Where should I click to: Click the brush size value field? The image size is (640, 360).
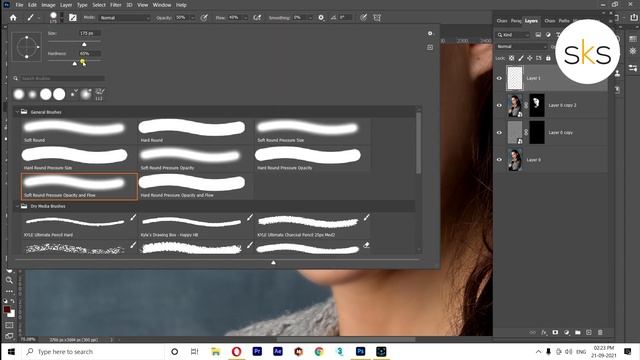(x=89, y=33)
